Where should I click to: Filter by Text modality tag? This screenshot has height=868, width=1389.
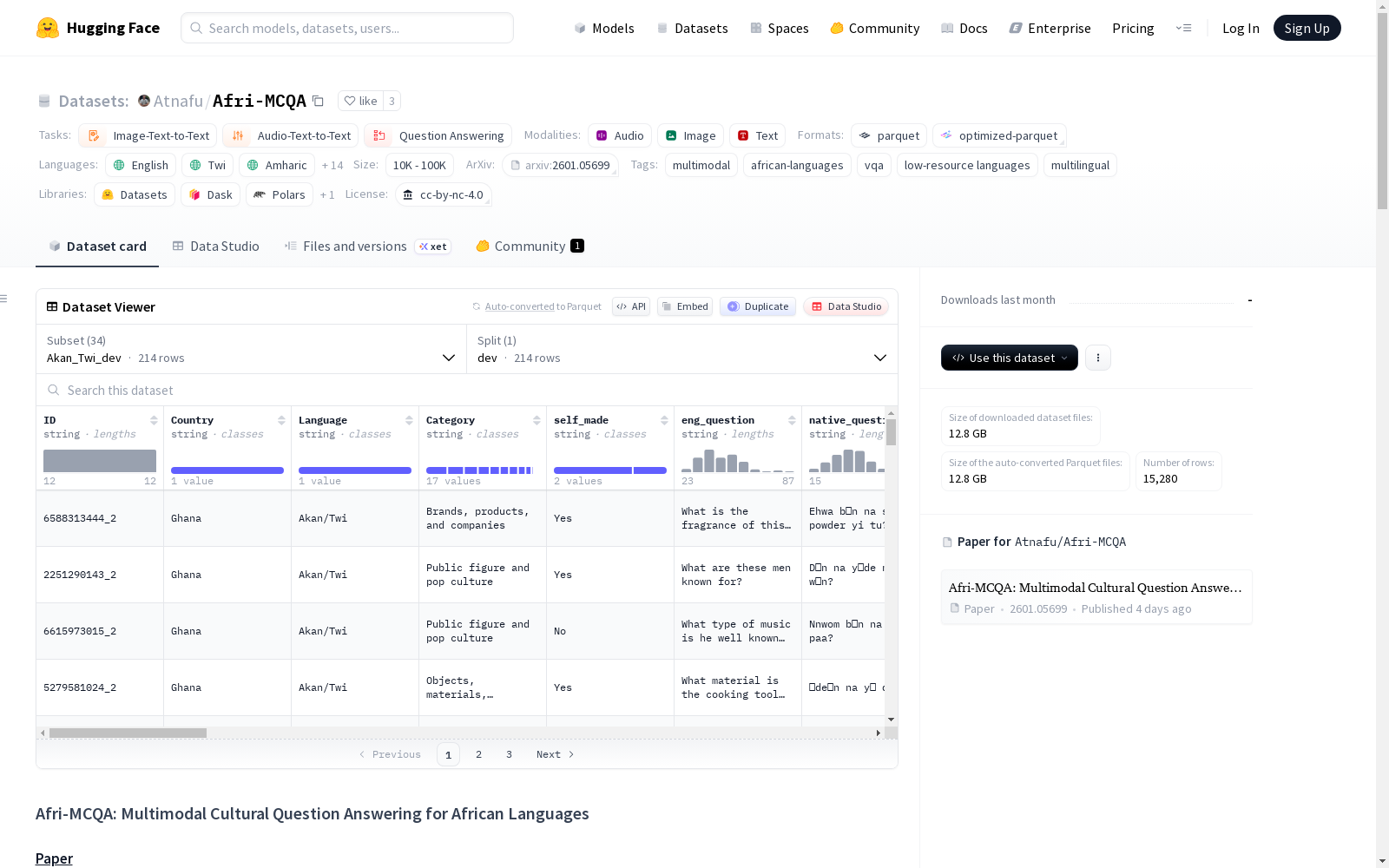tap(757, 135)
